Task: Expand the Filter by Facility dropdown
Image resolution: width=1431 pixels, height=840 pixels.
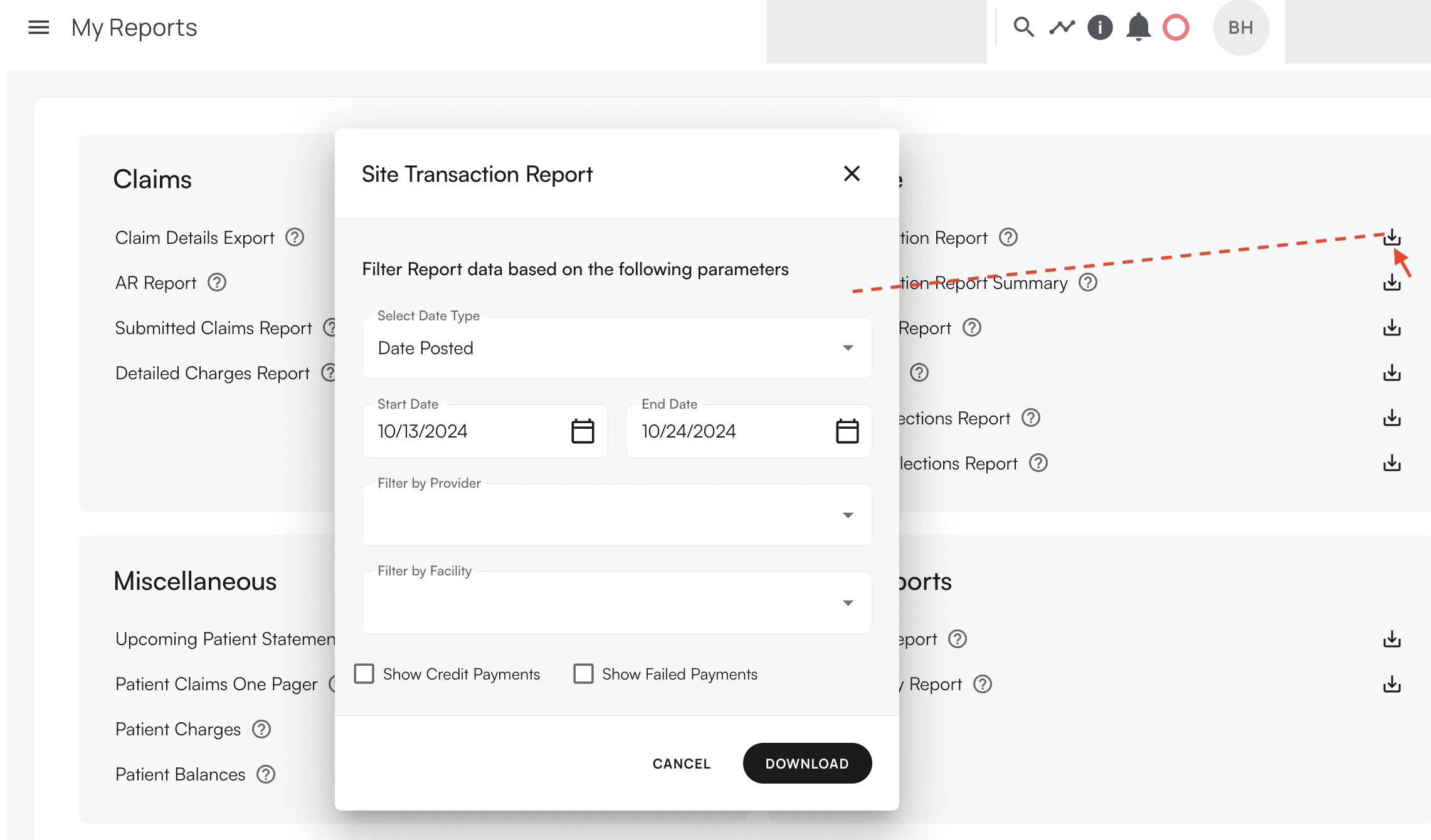Action: (616, 602)
